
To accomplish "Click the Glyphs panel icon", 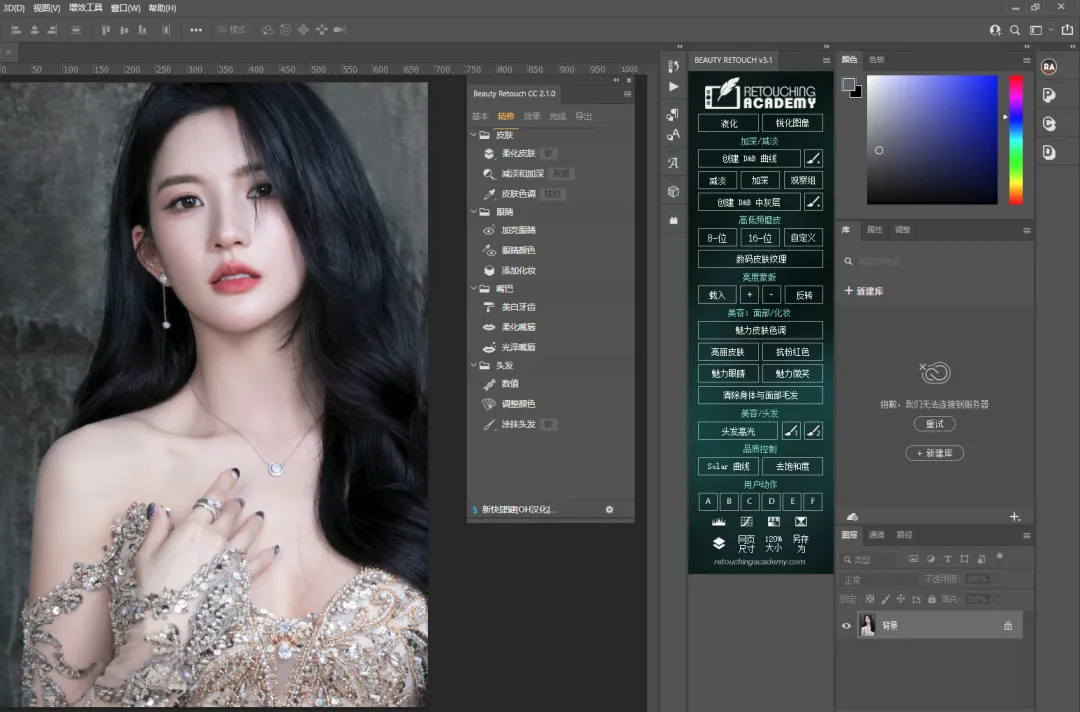I will tap(673, 162).
